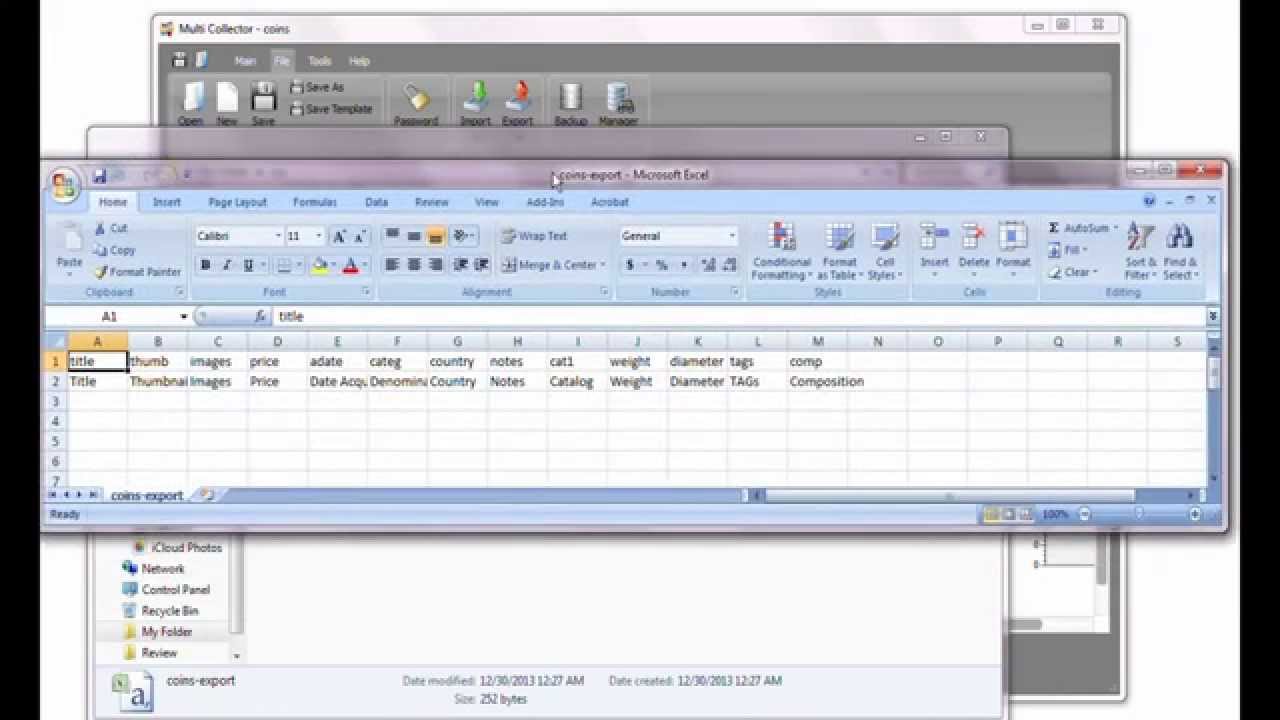This screenshot has height=720, width=1280.
Task: Toggle bold formatting
Action: pos(206,265)
